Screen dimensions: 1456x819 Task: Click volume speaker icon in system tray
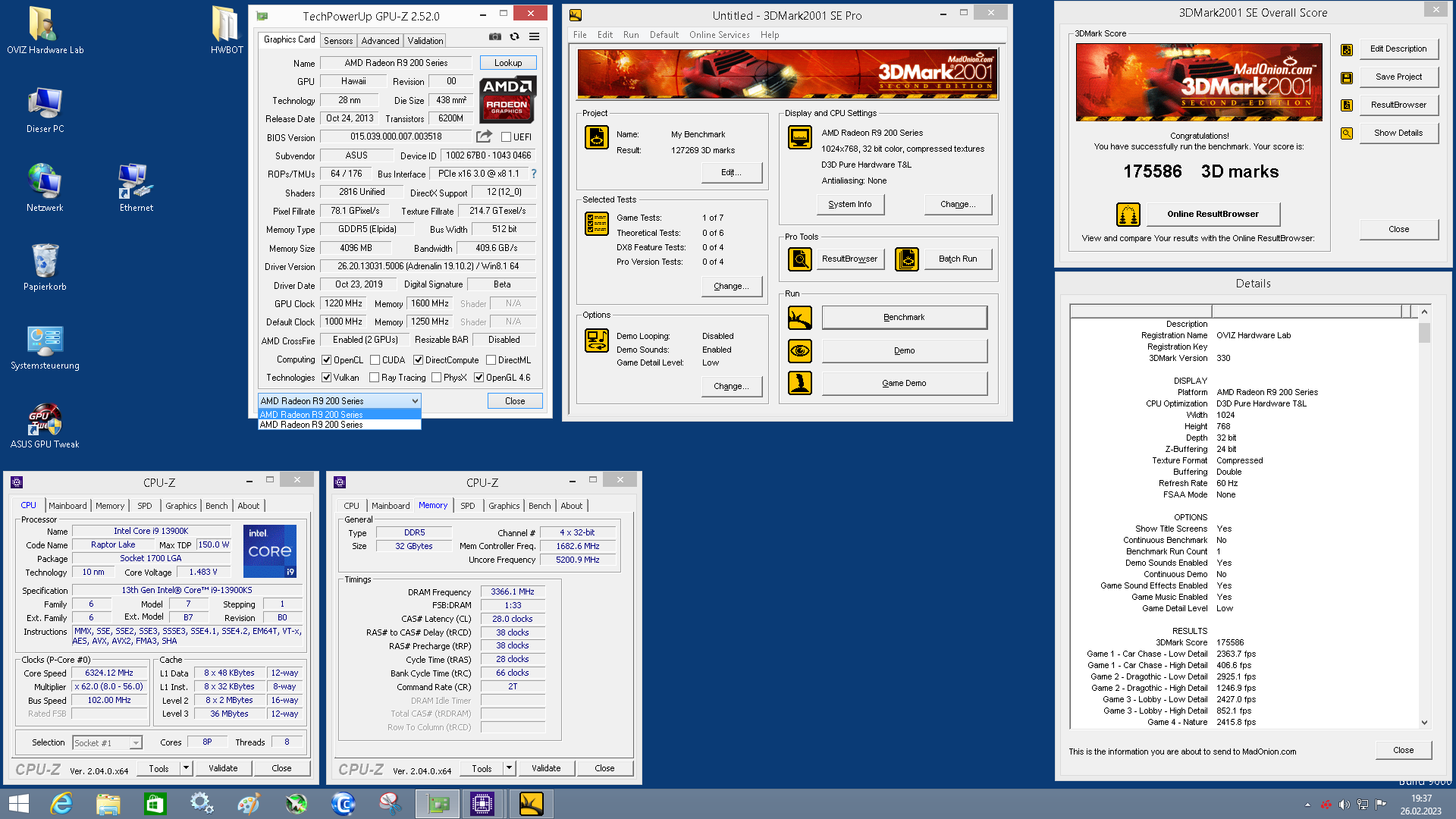pos(1344,805)
